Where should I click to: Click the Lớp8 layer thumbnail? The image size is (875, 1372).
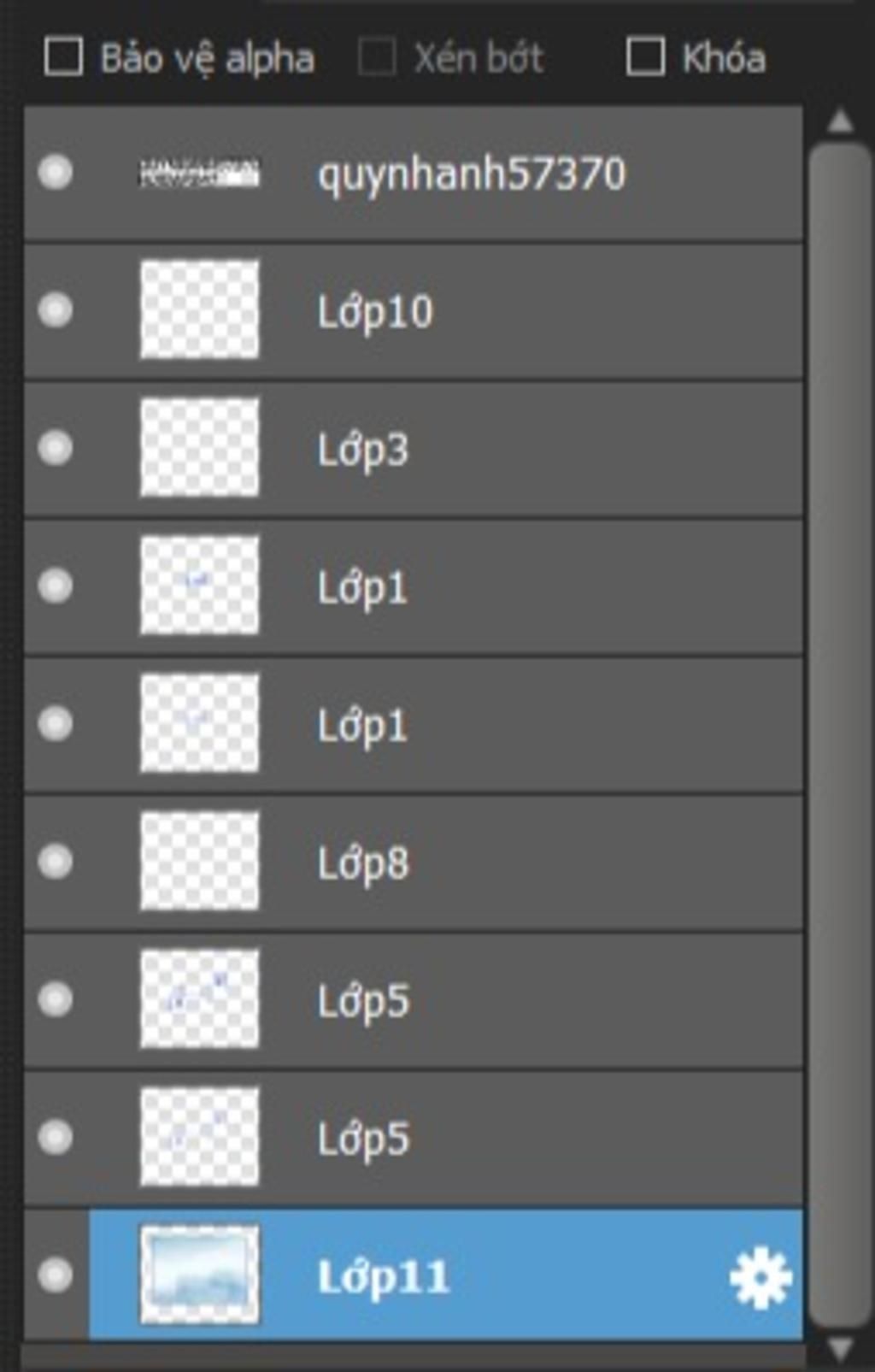(199, 861)
